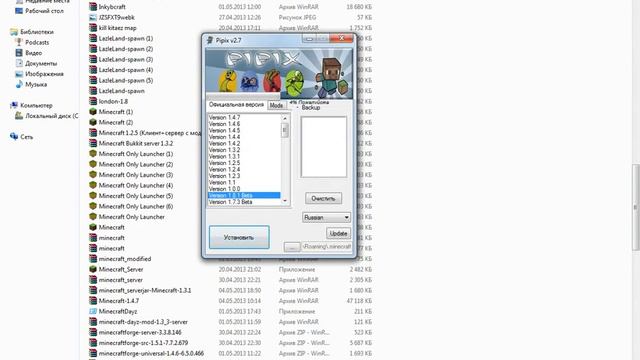Image resolution: width=640 pixels, height=360 pixels.
Task: Click file name Minecraft Only Launcher (6)
Action: (x=136, y=207)
